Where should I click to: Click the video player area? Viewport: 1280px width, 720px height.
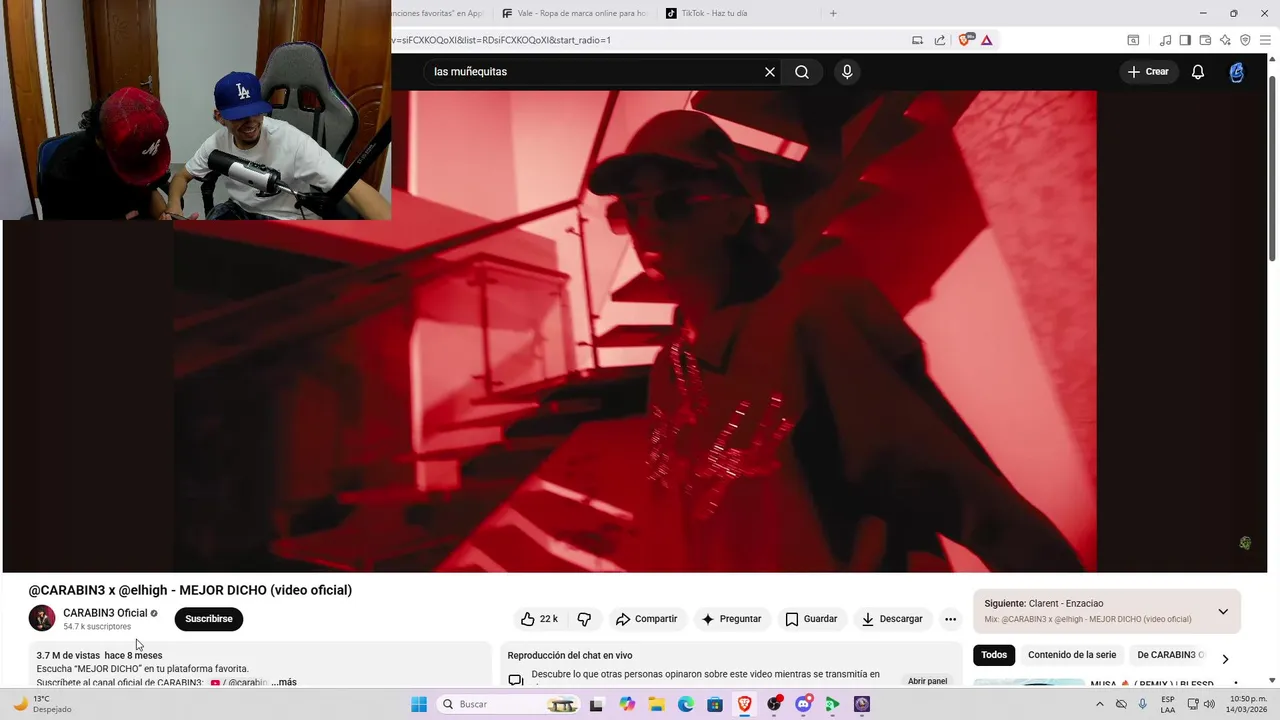(635, 331)
